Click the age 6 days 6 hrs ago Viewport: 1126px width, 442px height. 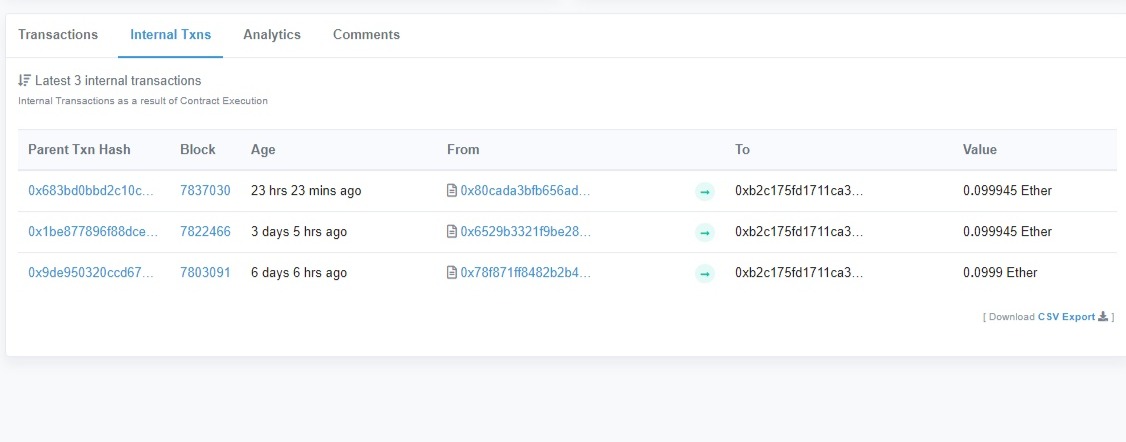point(299,273)
